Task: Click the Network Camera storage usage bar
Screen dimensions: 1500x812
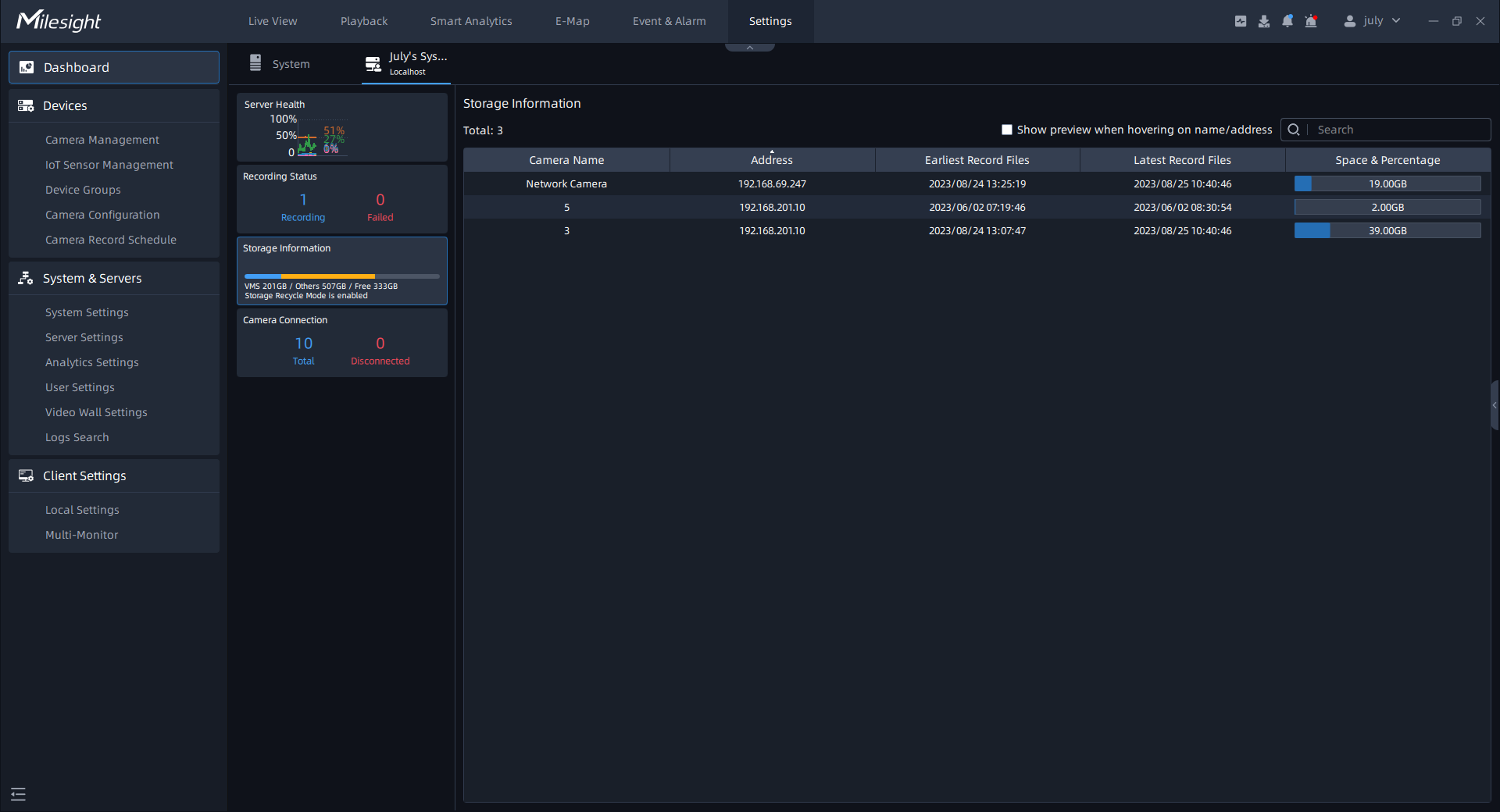Action: pyautogui.click(x=1387, y=183)
